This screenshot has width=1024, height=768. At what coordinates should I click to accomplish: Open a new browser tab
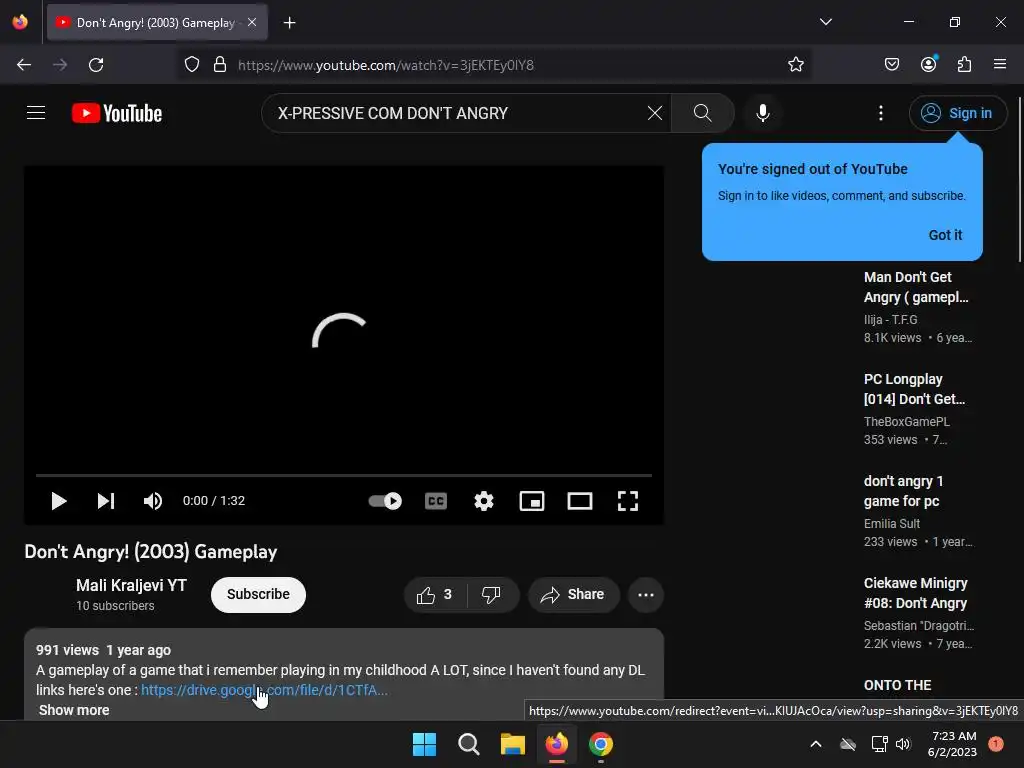click(x=289, y=23)
